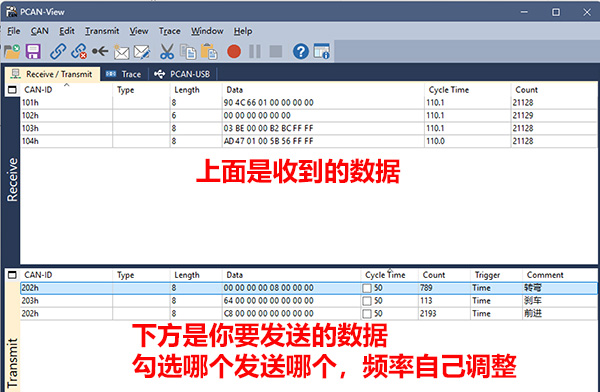Select the received 103h message row

(x=308, y=128)
